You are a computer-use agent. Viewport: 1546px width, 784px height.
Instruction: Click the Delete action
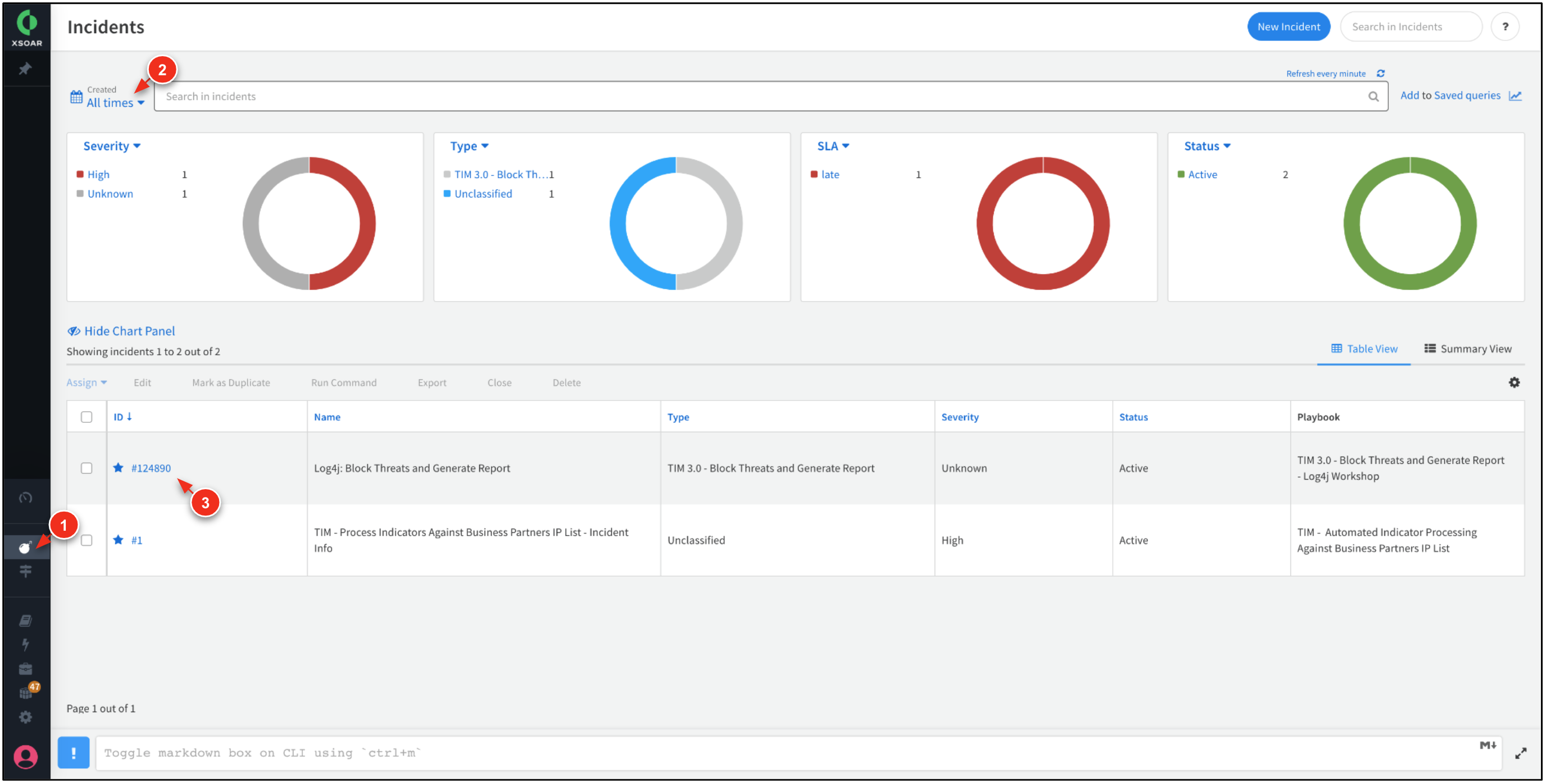pyautogui.click(x=566, y=382)
